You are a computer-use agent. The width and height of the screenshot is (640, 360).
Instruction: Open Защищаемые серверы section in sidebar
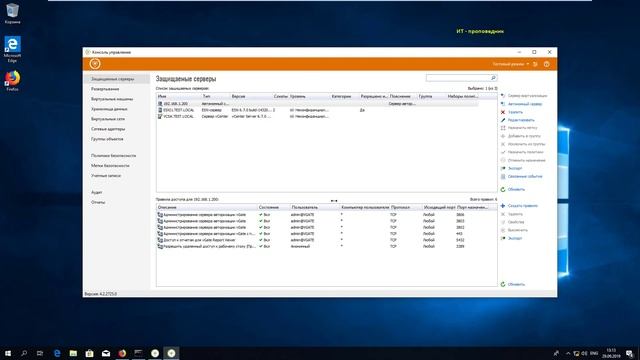coord(116,79)
